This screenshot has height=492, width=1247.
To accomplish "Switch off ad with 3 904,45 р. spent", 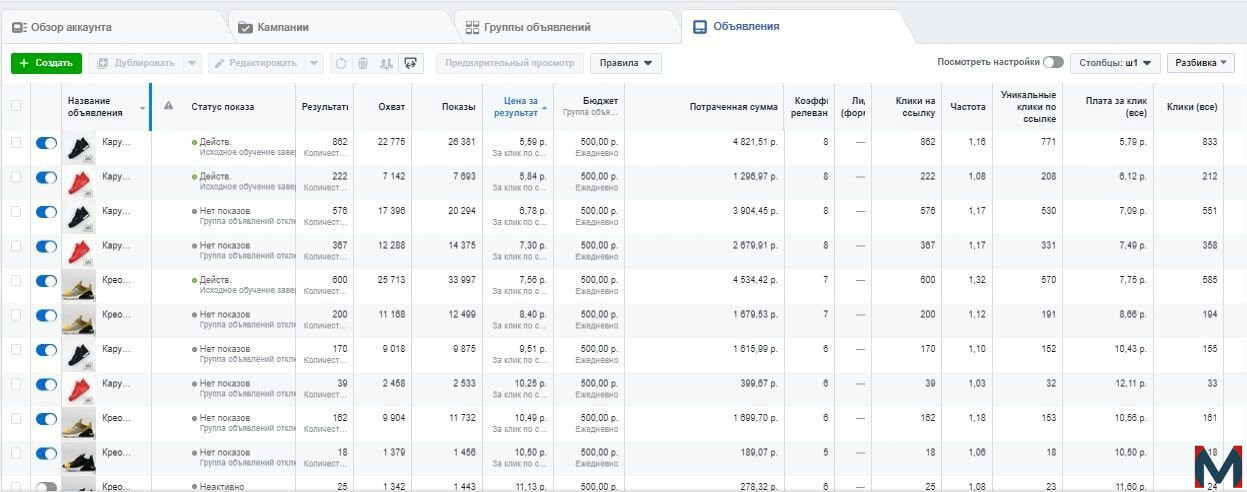I will coord(46,212).
